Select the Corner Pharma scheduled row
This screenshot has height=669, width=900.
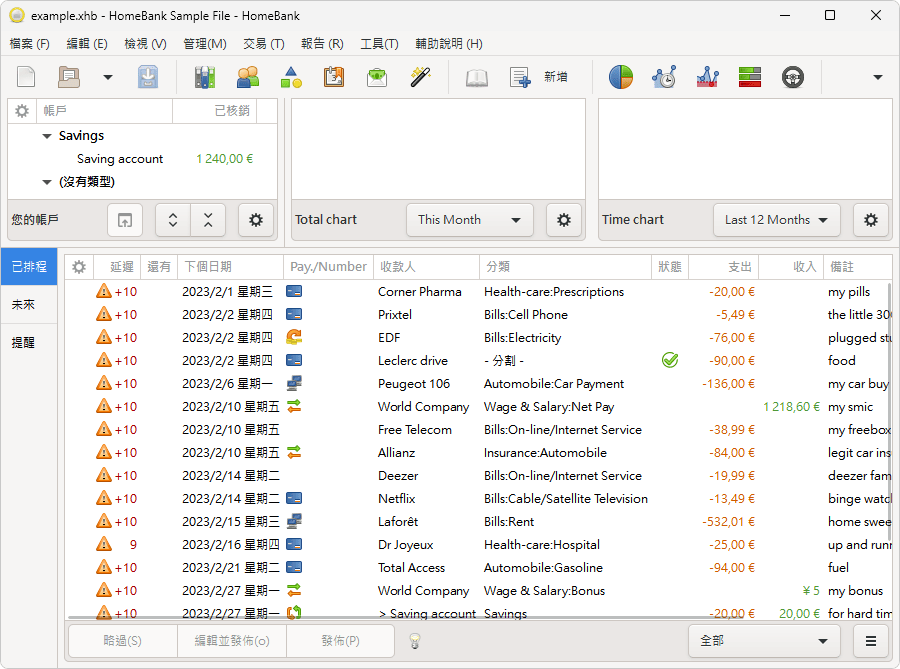click(478, 291)
